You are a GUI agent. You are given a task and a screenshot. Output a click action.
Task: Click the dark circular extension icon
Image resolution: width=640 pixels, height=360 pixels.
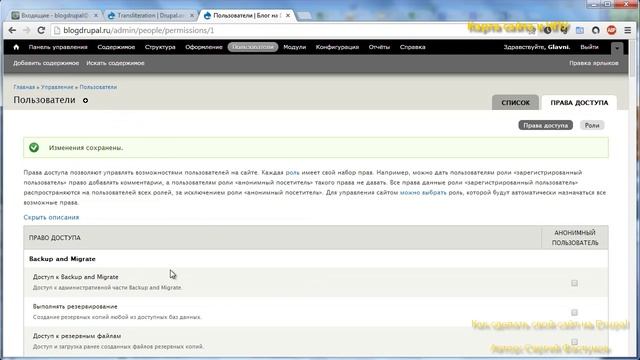pyautogui.click(x=596, y=30)
